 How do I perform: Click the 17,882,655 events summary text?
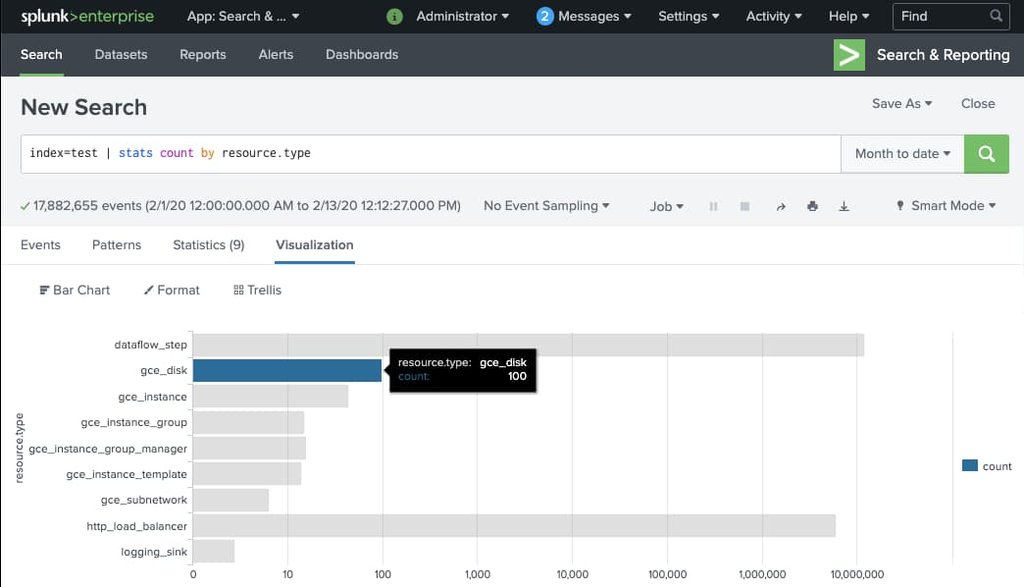tap(247, 206)
